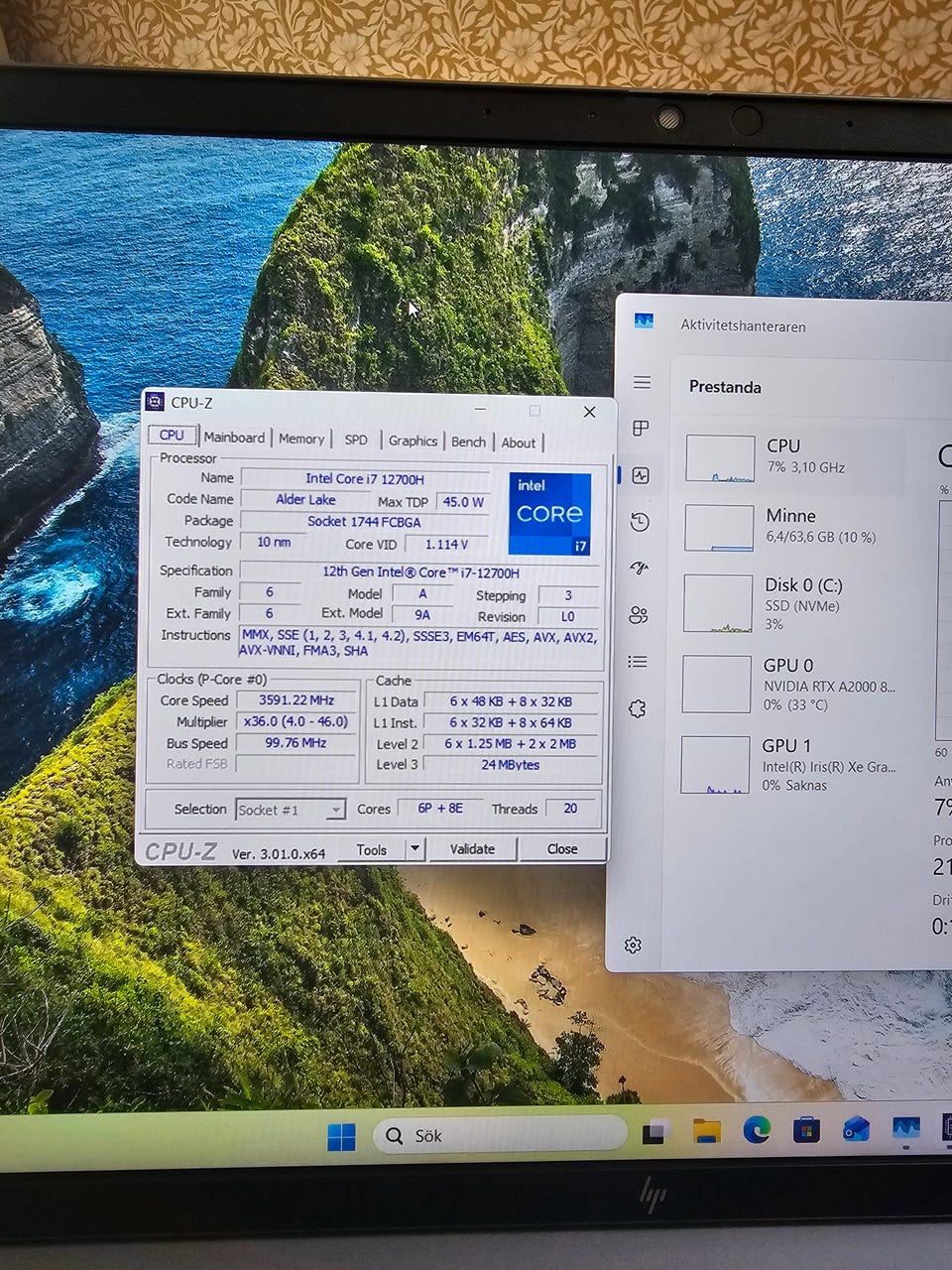Launch Microsoft Edge from the taskbar
The height and width of the screenshot is (1270, 952).
(x=757, y=1130)
